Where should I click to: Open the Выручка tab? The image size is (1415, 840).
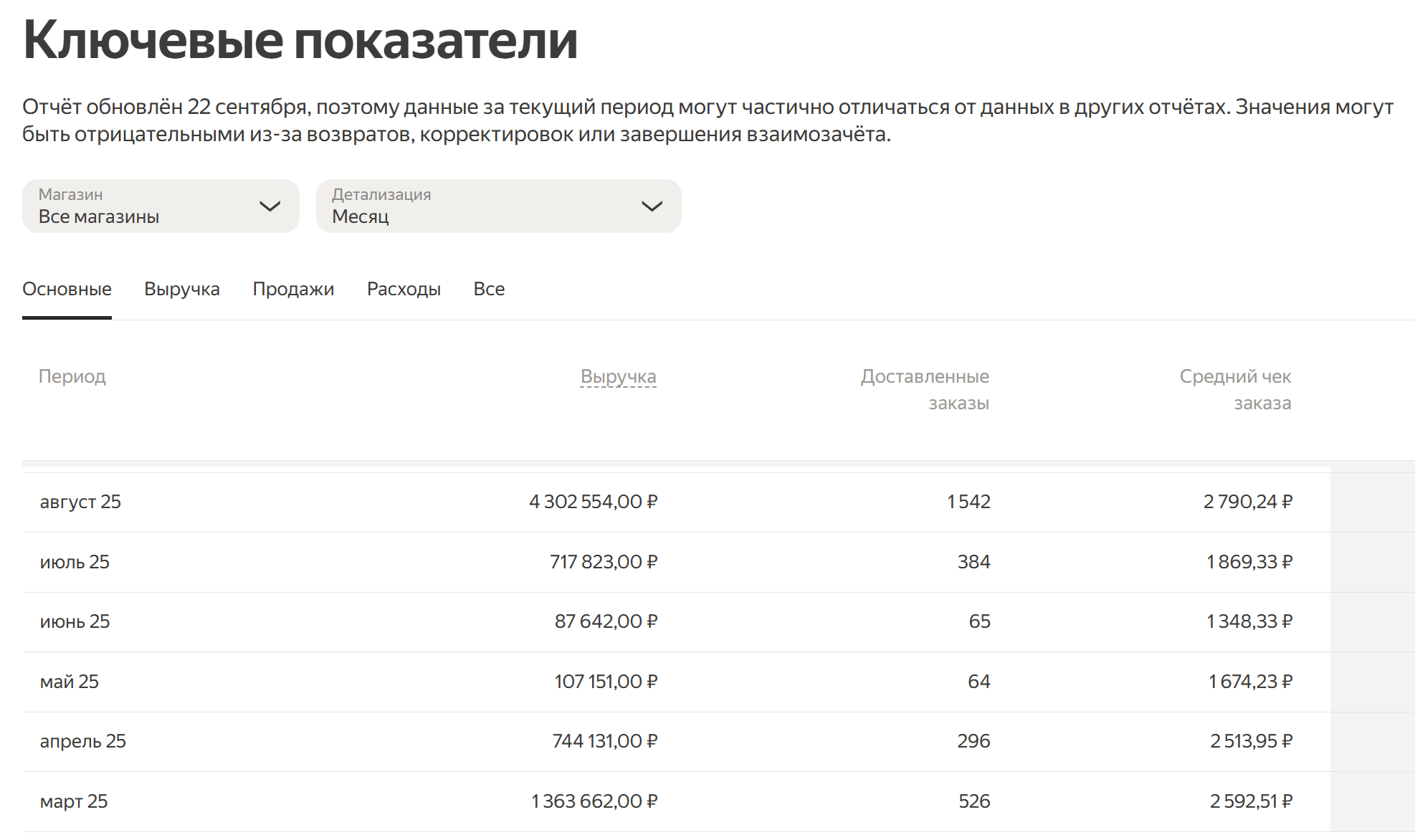[x=181, y=289]
